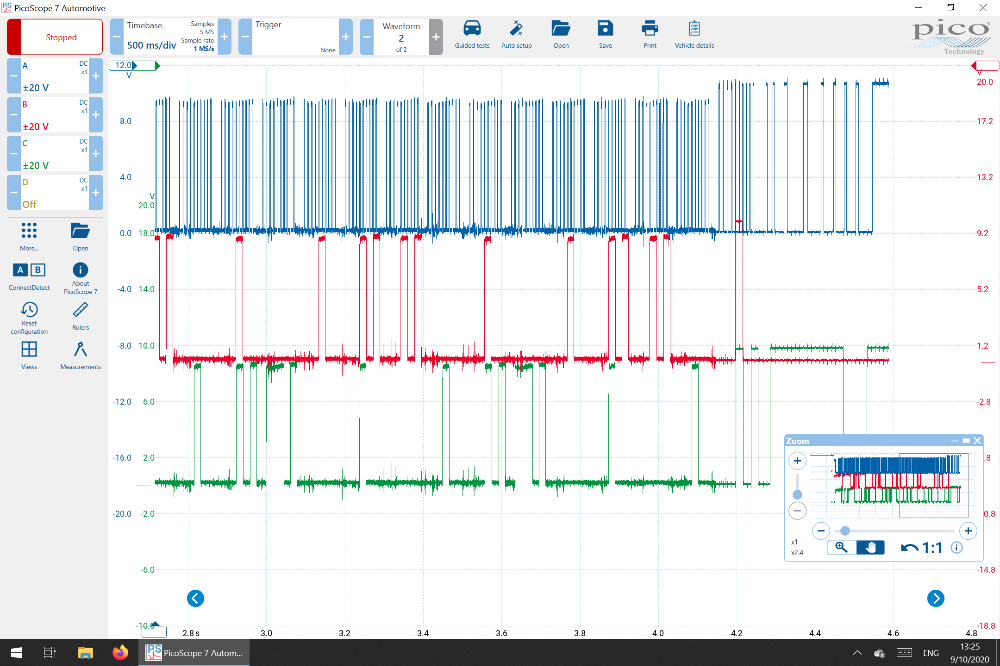Click the horizontal zoom slider handle
Image resolution: width=1000 pixels, height=666 pixels.
pyautogui.click(x=845, y=530)
